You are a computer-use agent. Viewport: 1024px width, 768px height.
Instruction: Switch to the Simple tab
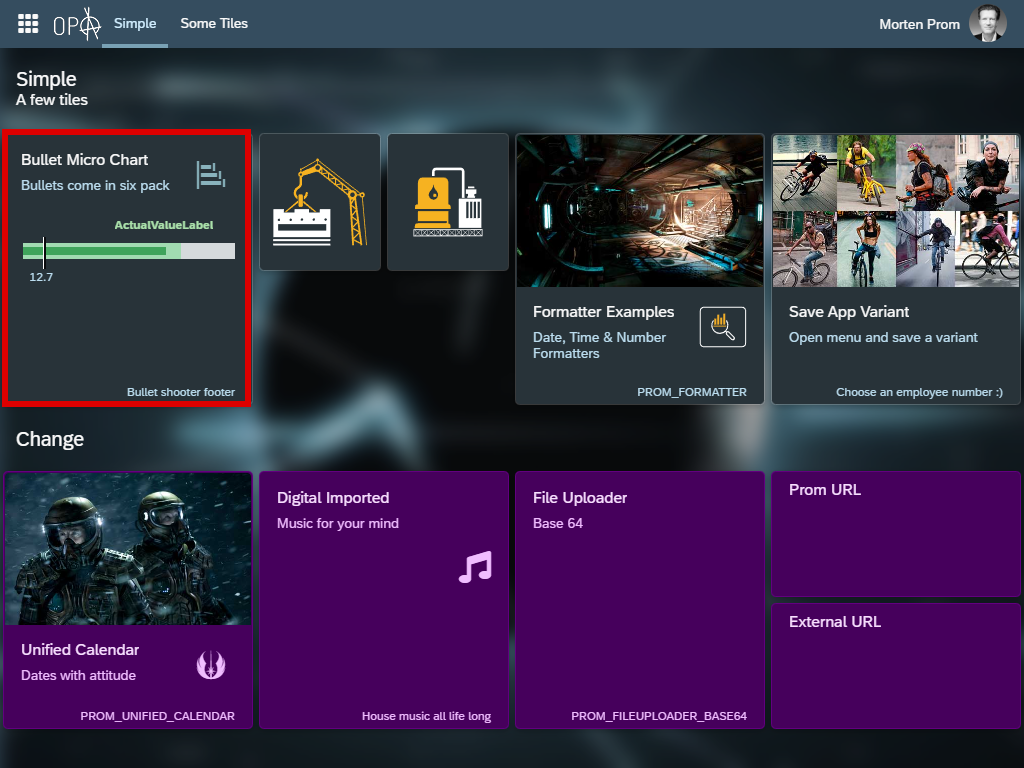coord(135,24)
